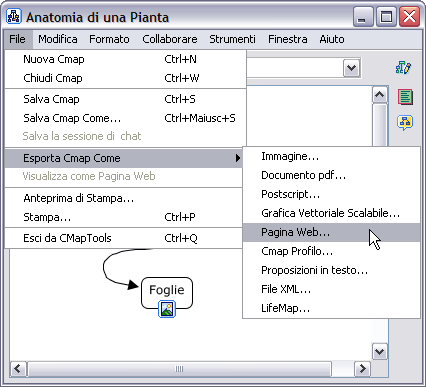Open the Formato menu
This screenshot has height=387, width=426.
click(x=109, y=39)
